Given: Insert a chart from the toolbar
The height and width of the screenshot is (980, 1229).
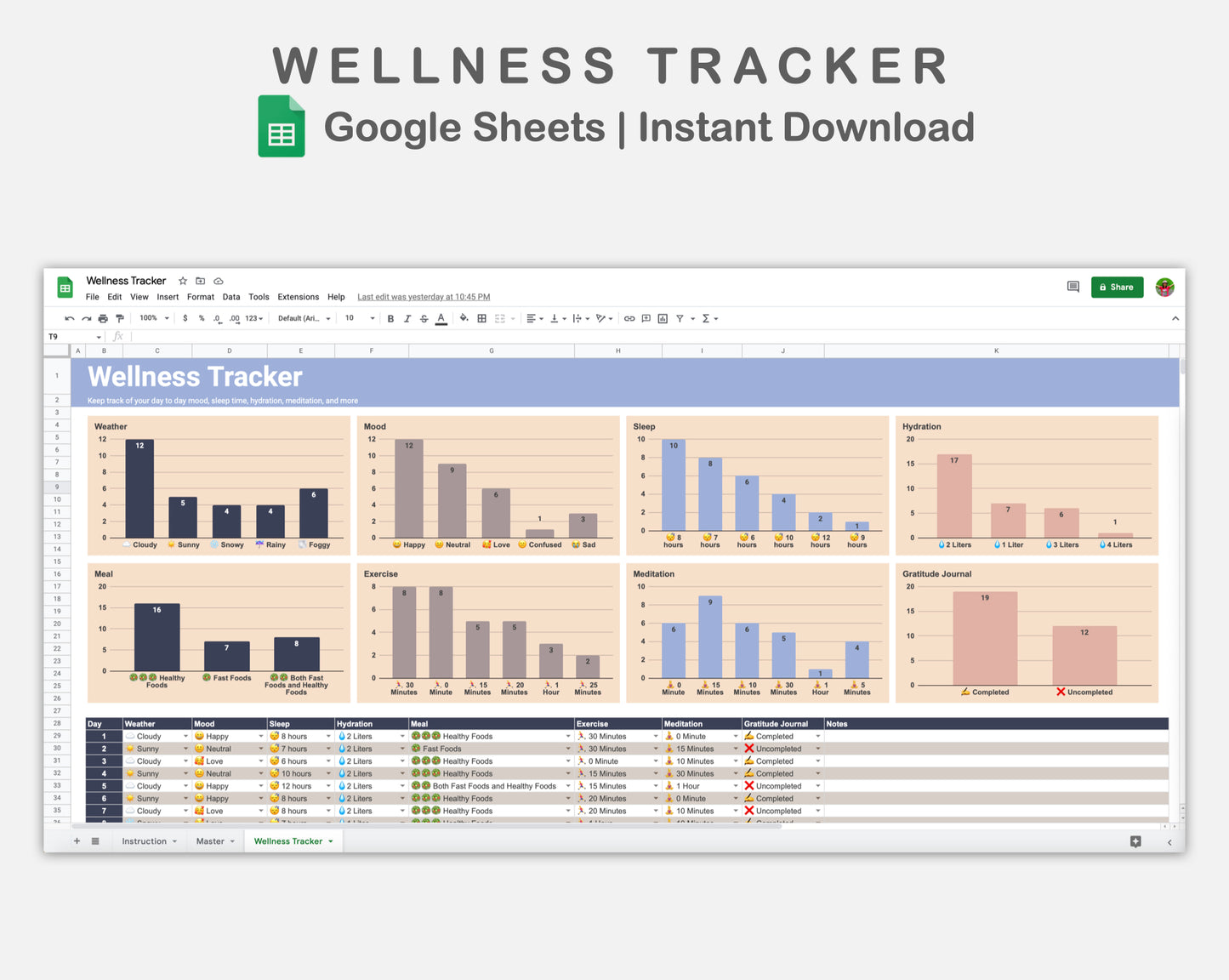Looking at the screenshot, I should (662, 317).
